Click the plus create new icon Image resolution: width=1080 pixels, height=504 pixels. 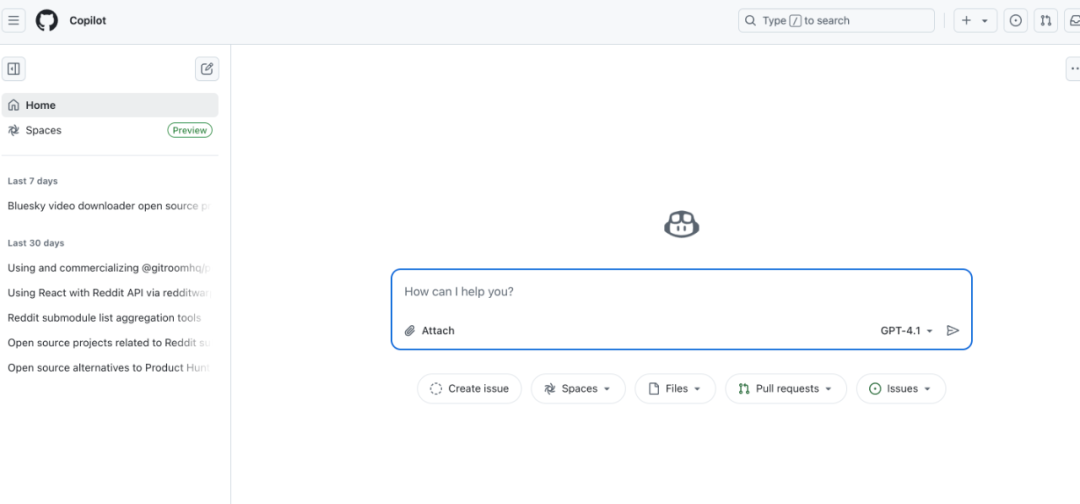tap(966, 21)
